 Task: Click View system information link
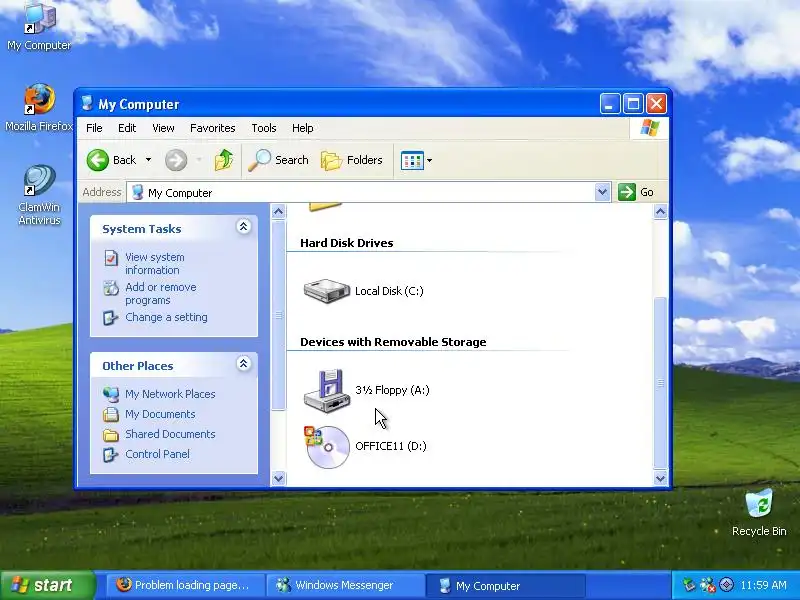click(155, 263)
